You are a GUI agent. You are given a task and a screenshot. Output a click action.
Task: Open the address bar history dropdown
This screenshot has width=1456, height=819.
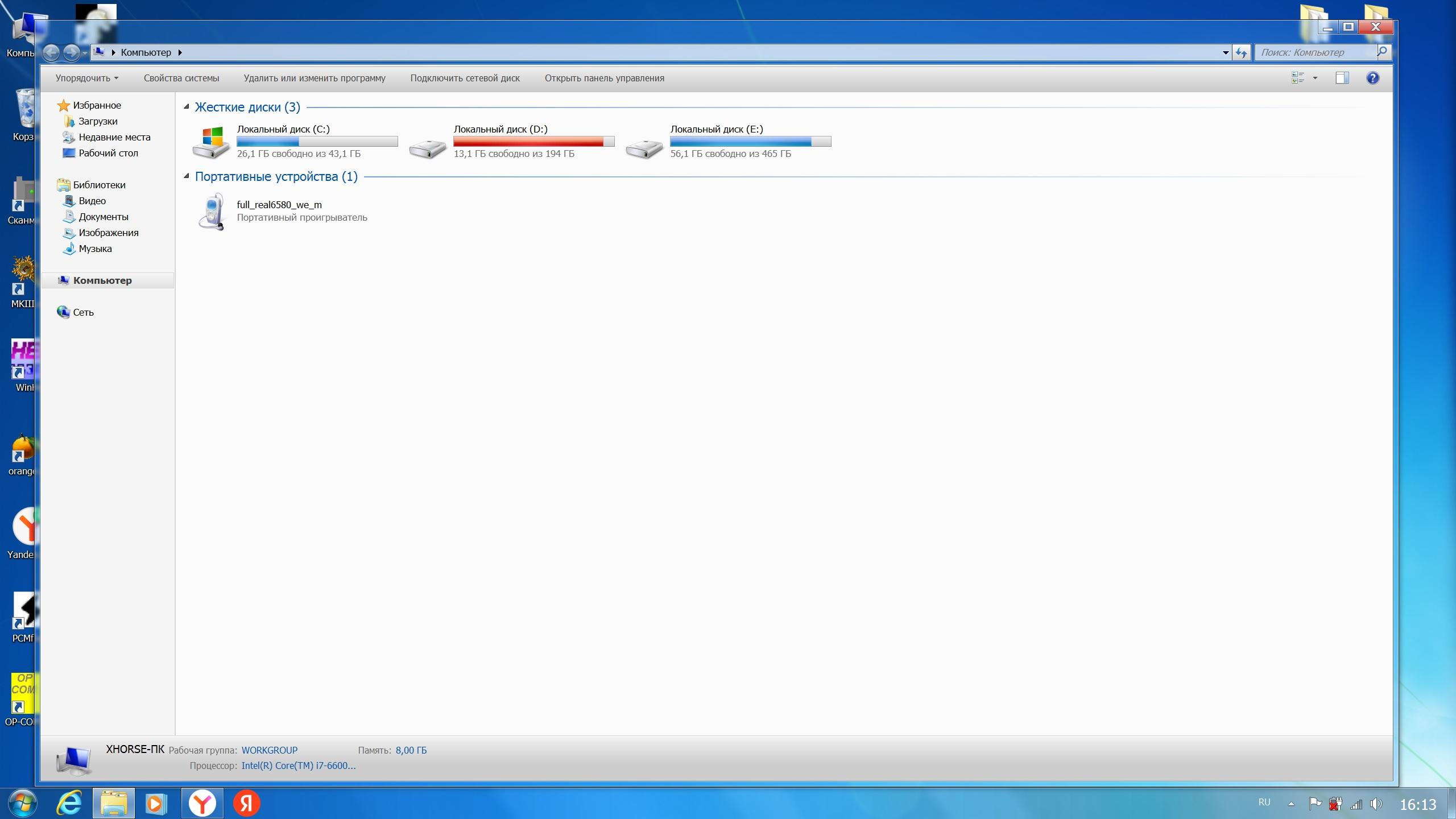[1225, 52]
